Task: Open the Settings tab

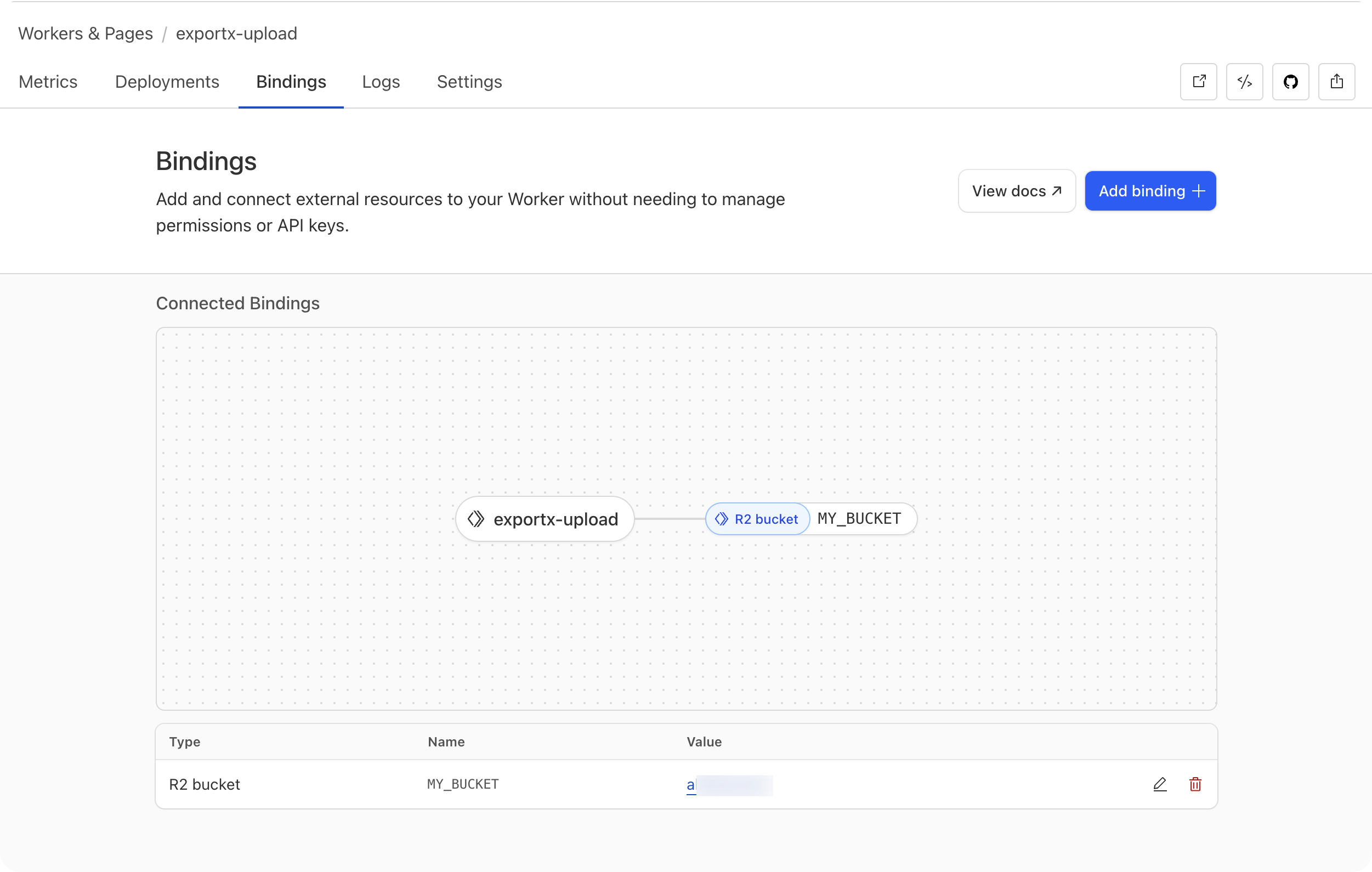Action: click(x=469, y=82)
